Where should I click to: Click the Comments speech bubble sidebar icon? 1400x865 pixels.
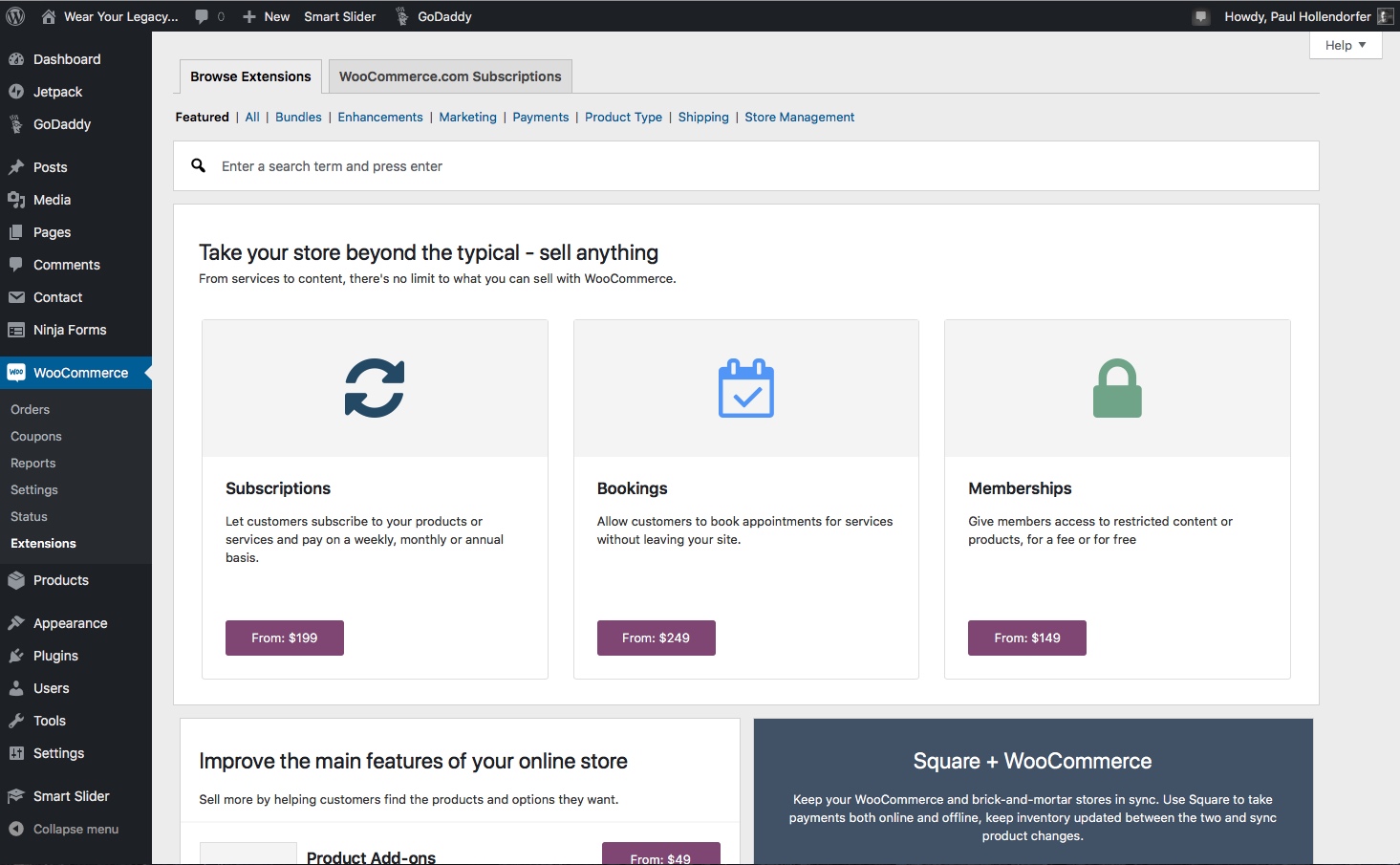[16, 265]
